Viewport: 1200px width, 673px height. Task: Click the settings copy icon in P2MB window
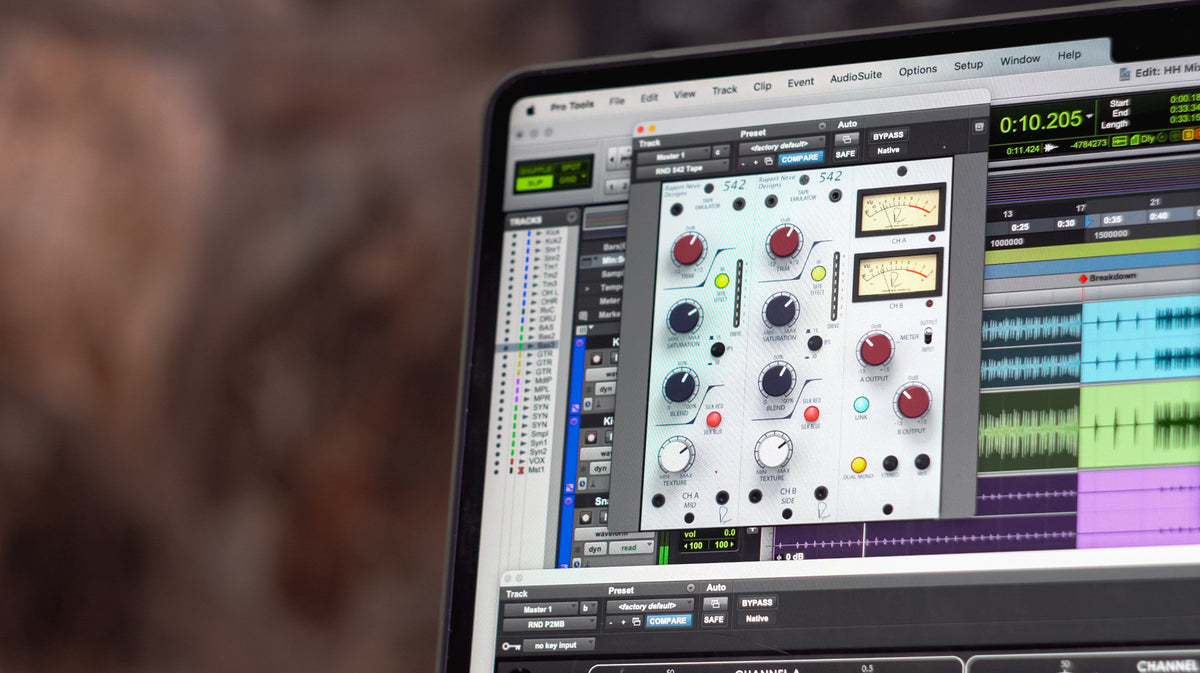click(635, 622)
